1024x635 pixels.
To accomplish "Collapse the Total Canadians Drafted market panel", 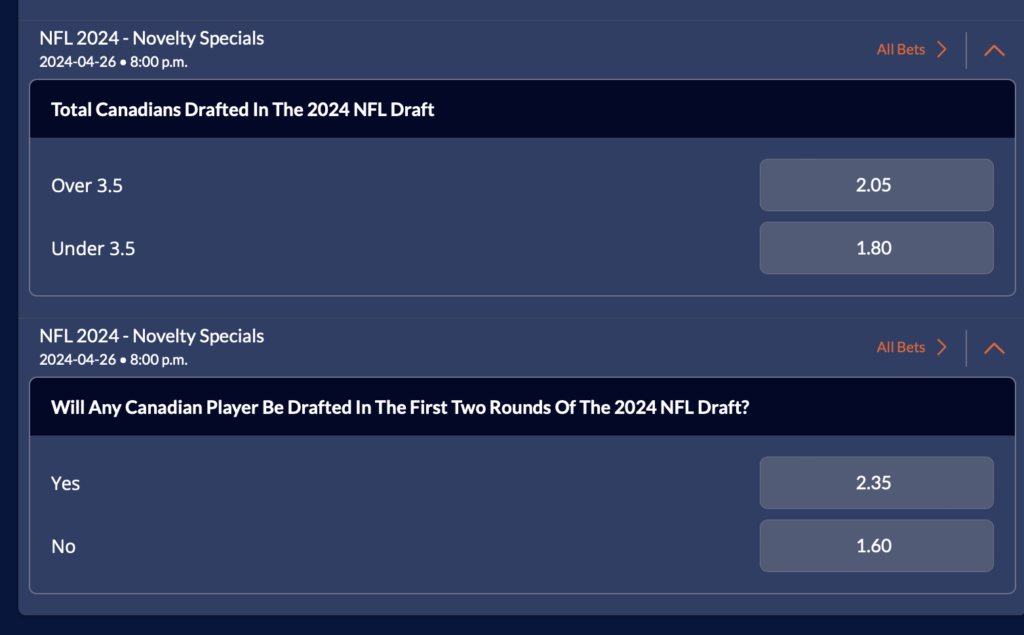I will (x=994, y=50).
